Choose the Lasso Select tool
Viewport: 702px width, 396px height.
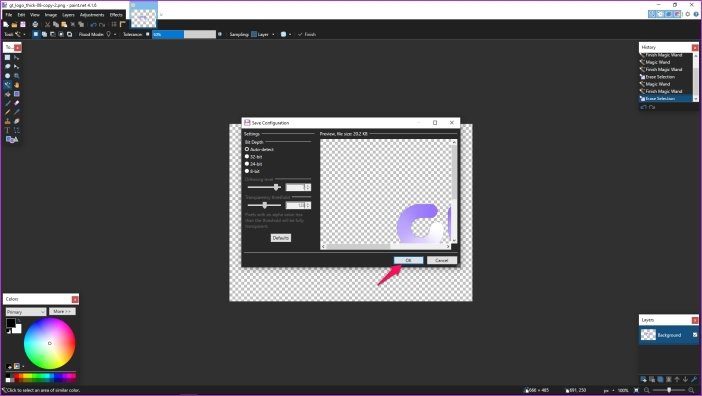coord(8,66)
